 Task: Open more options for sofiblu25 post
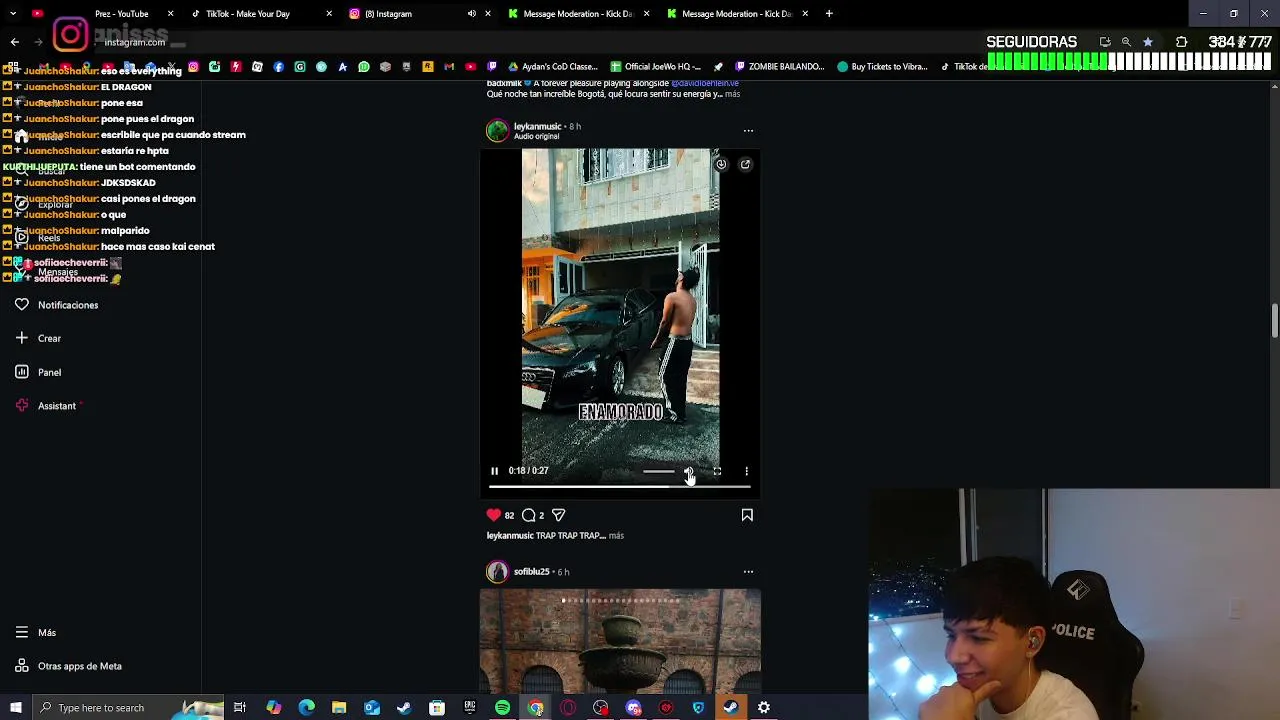pos(748,572)
